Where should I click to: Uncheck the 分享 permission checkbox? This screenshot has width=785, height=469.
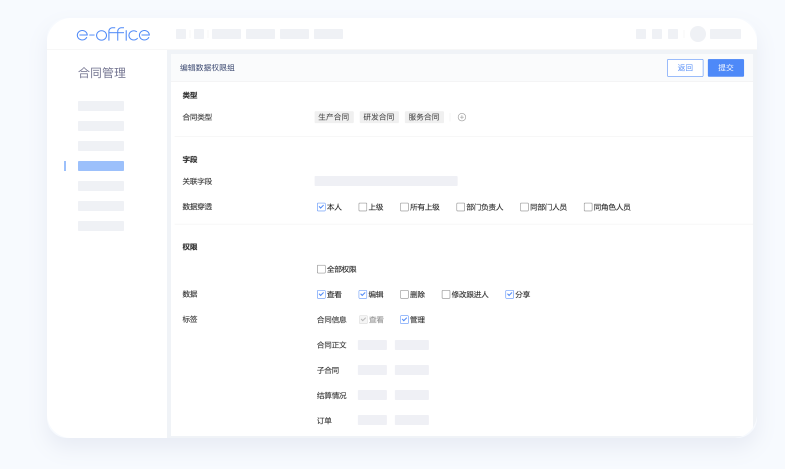coord(509,295)
